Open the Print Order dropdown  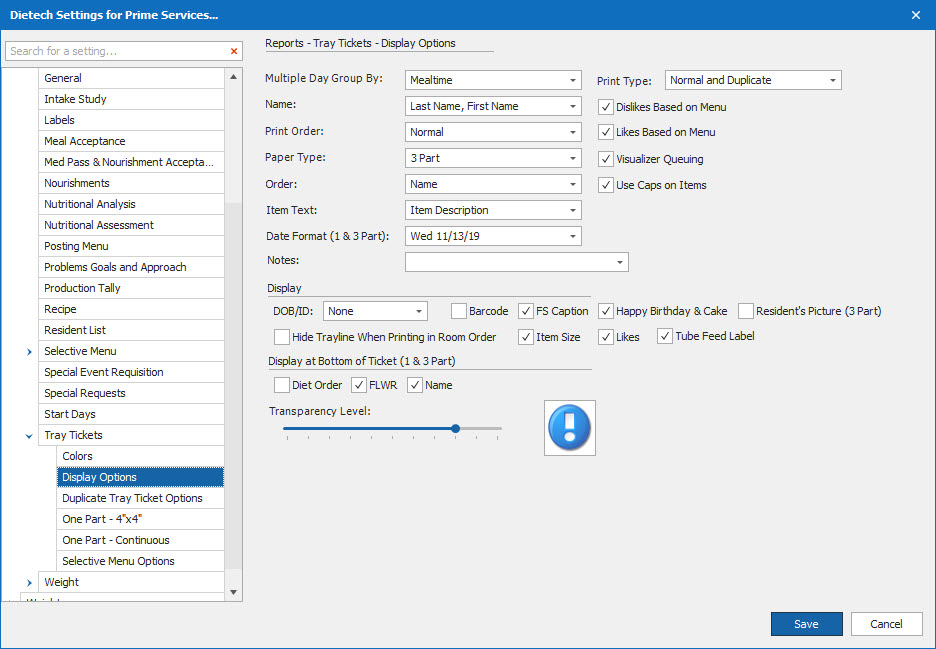click(493, 132)
